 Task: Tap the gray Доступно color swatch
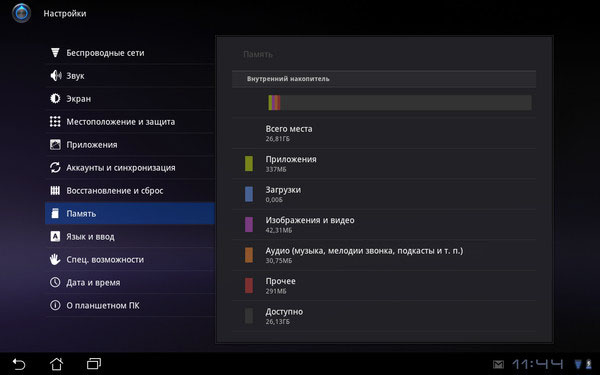pyautogui.click(x=249, y=316)
